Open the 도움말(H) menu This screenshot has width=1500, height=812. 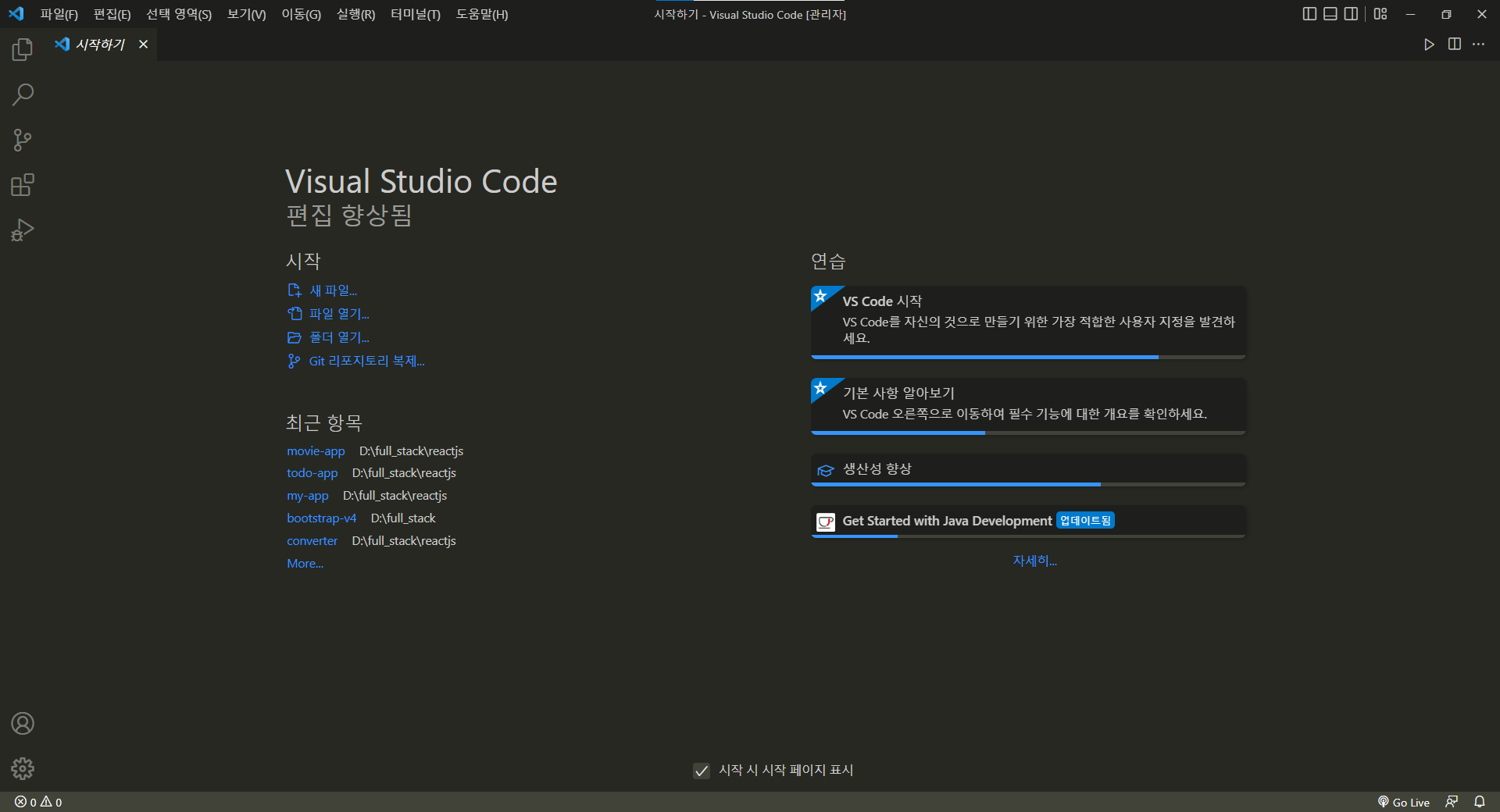482,14
